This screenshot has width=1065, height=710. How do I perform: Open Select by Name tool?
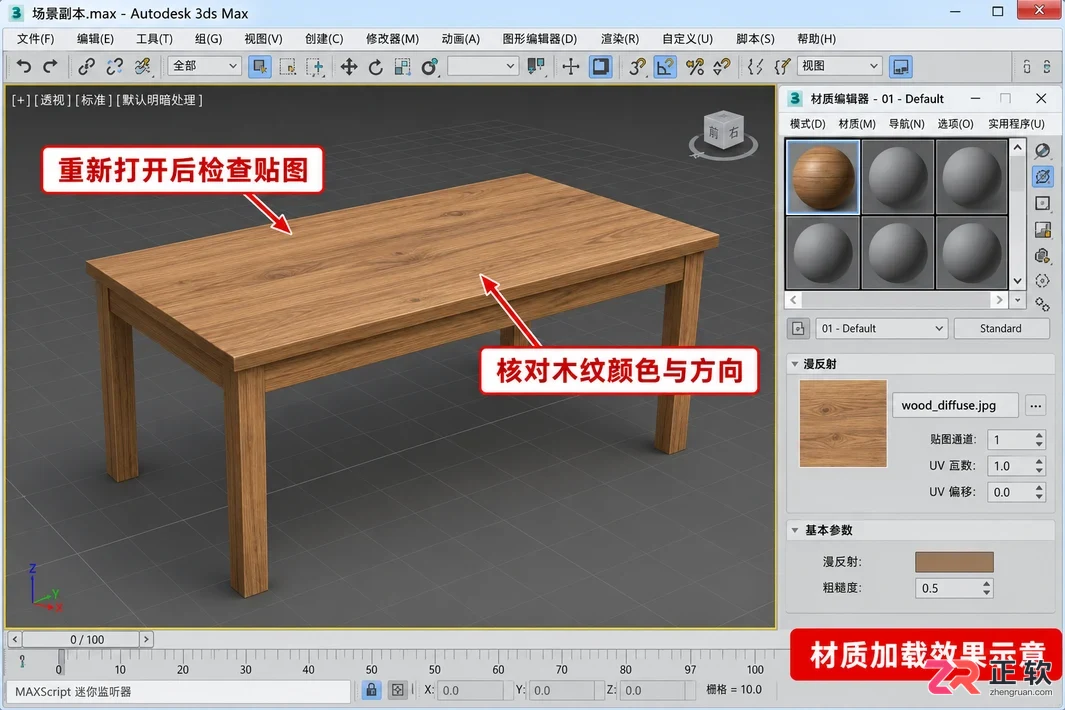288,67
